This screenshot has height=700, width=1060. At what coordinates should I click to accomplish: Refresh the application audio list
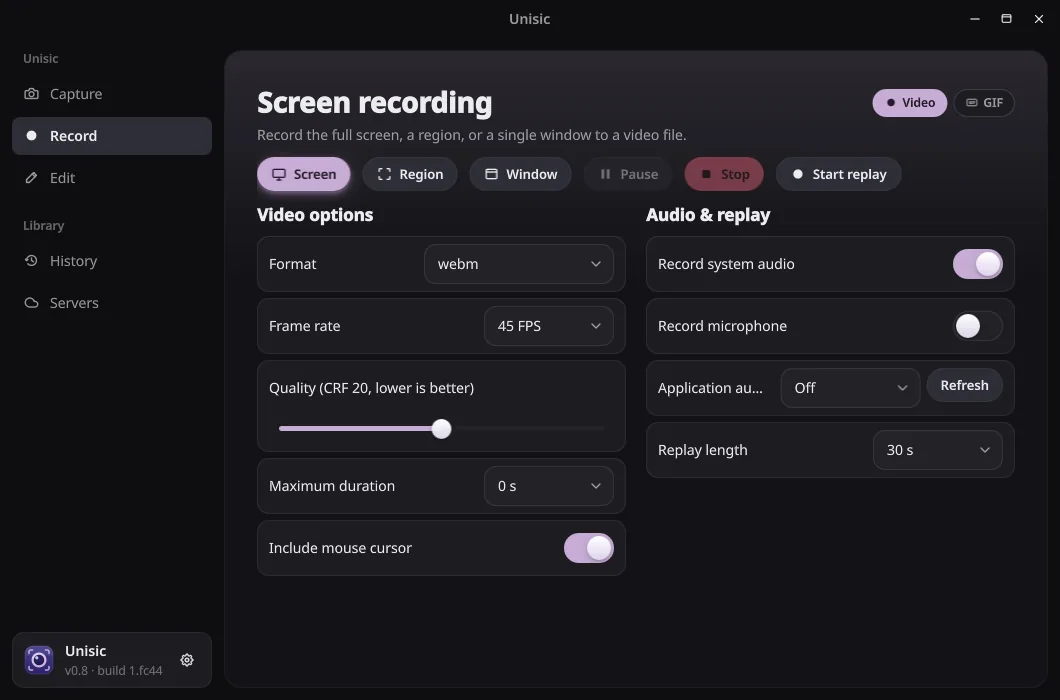click(x=964, y=386)
